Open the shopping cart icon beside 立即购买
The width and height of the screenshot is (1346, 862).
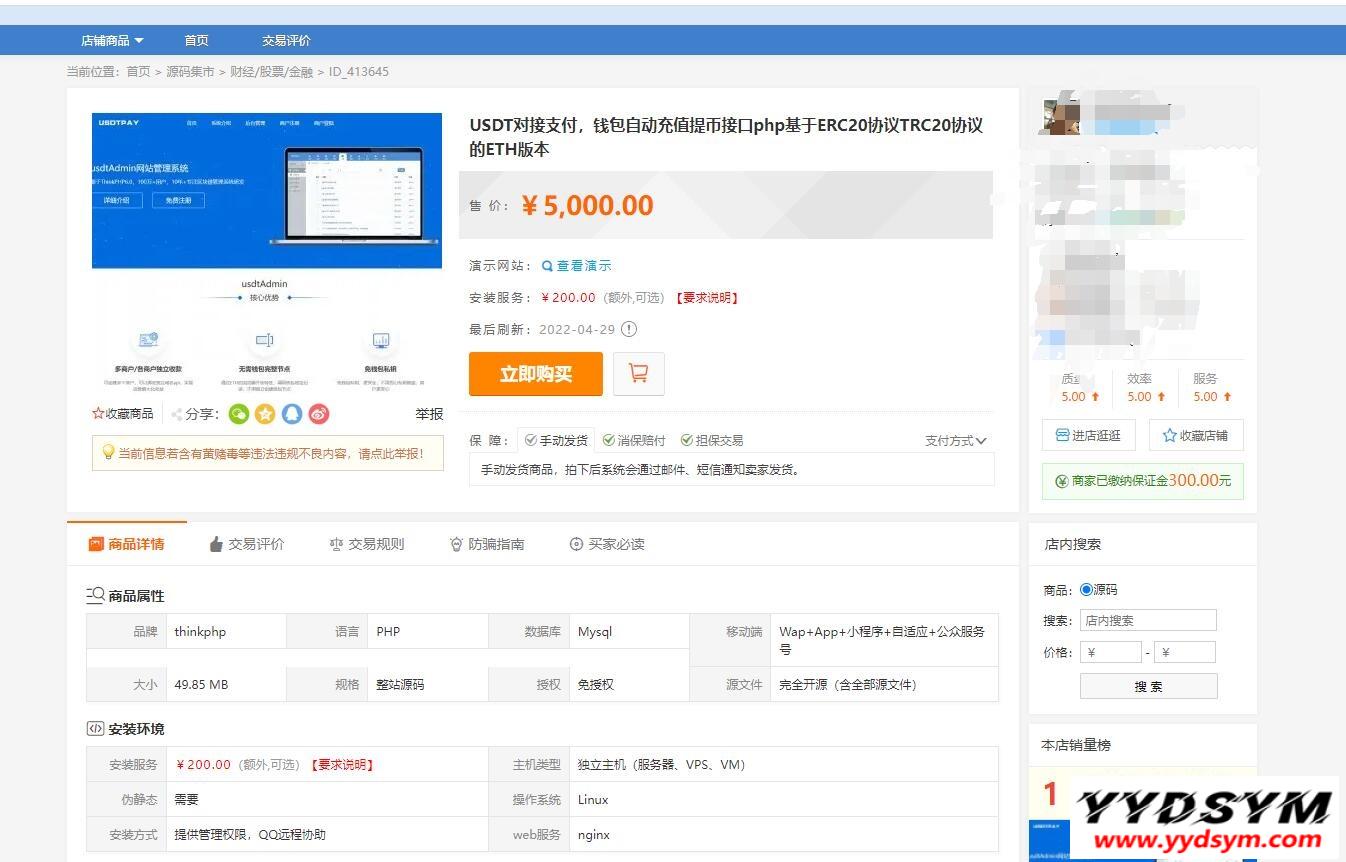pos(638,373)
